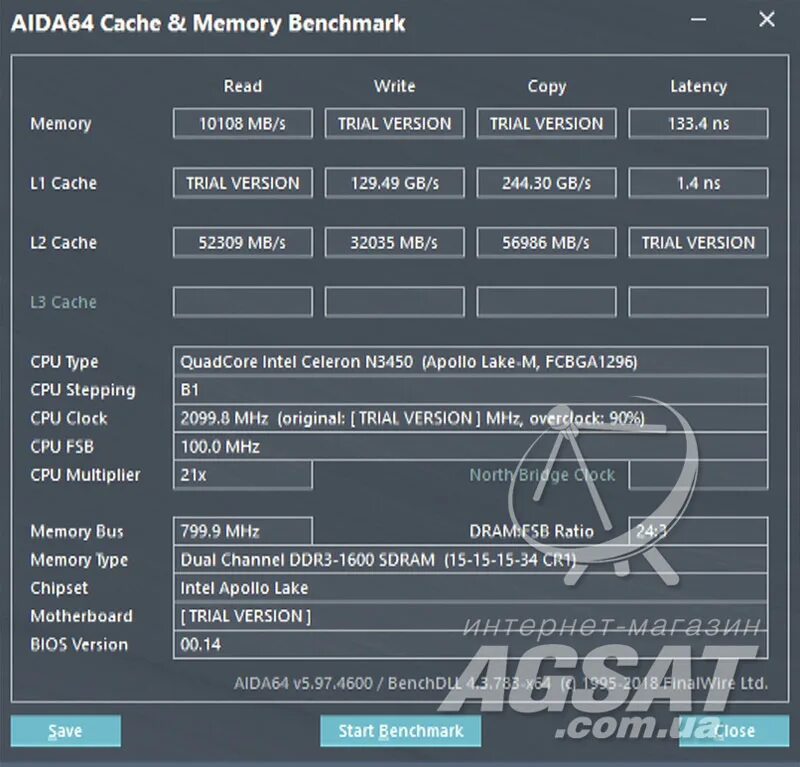Click the Memory Bus value 799.9 MHz
Screen dimensions: 800x767
point(243,531)
